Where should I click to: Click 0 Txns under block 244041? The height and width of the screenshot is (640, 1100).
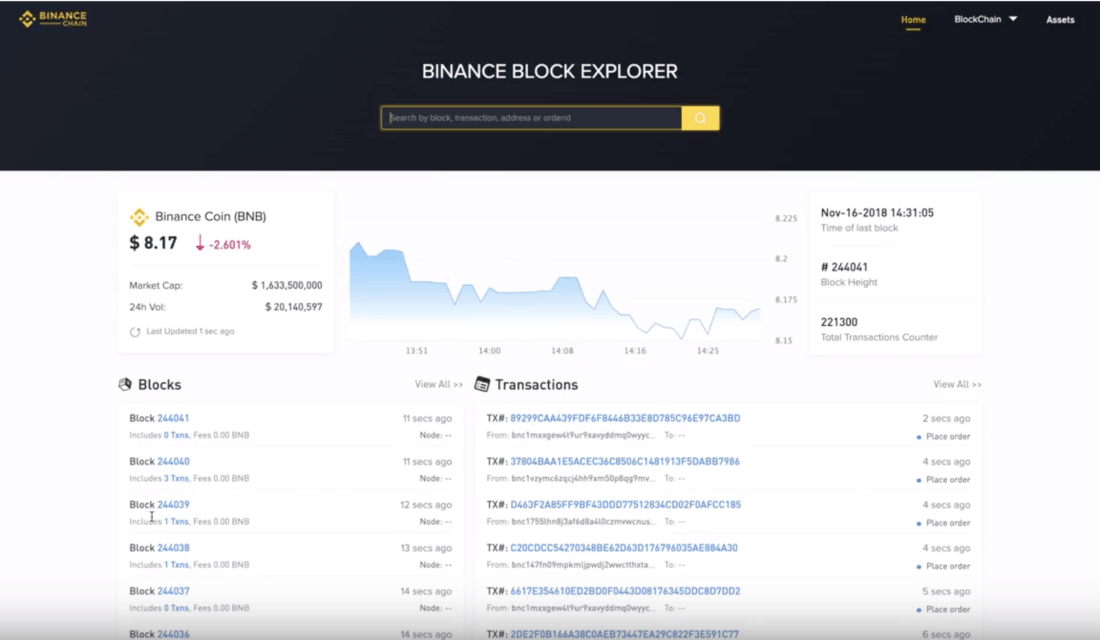pyautogui.click(x=176, y=435)
